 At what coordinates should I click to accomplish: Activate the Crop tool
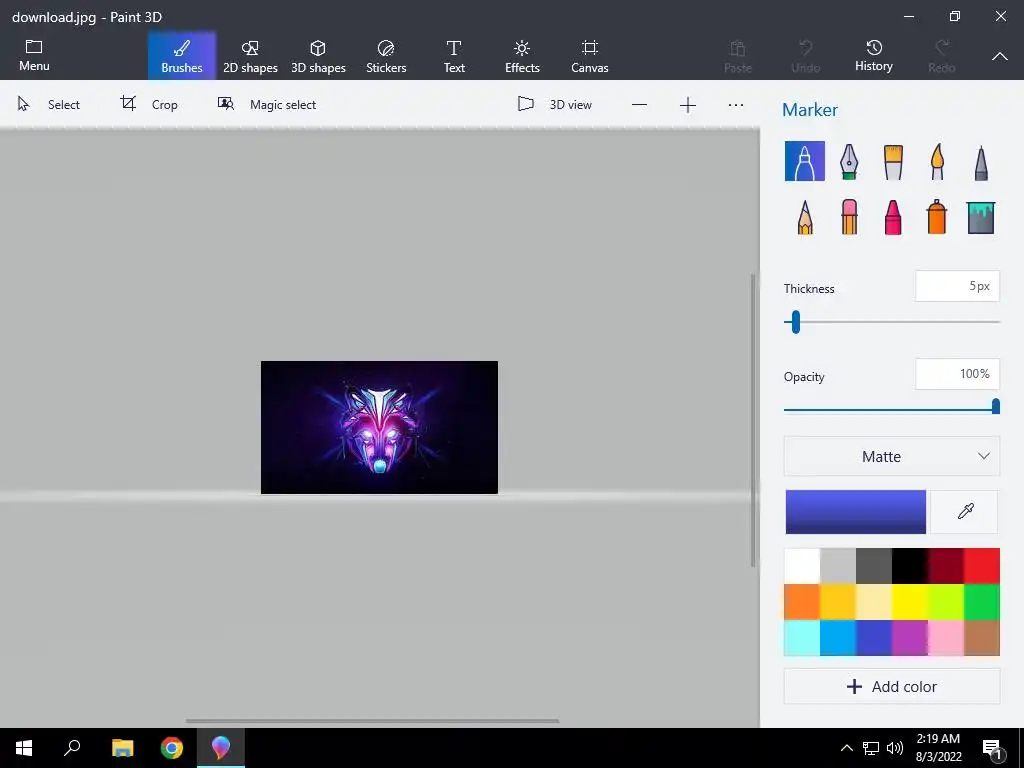pos(149,104)
